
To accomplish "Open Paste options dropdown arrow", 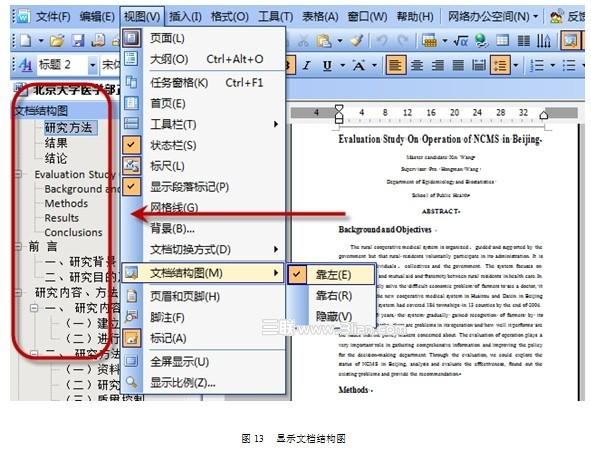I will pos(340,41).
